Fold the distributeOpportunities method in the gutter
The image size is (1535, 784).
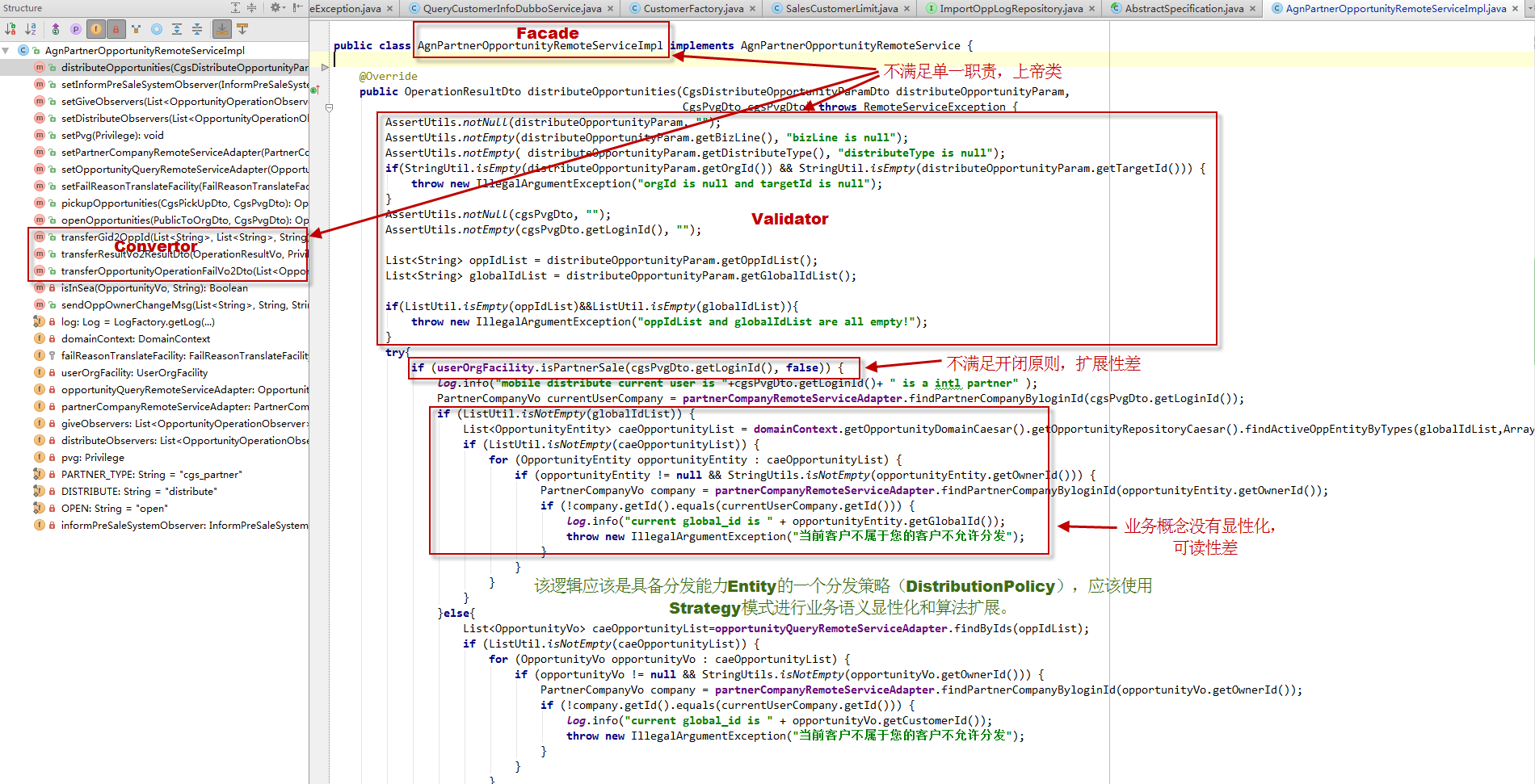point(329,107)
